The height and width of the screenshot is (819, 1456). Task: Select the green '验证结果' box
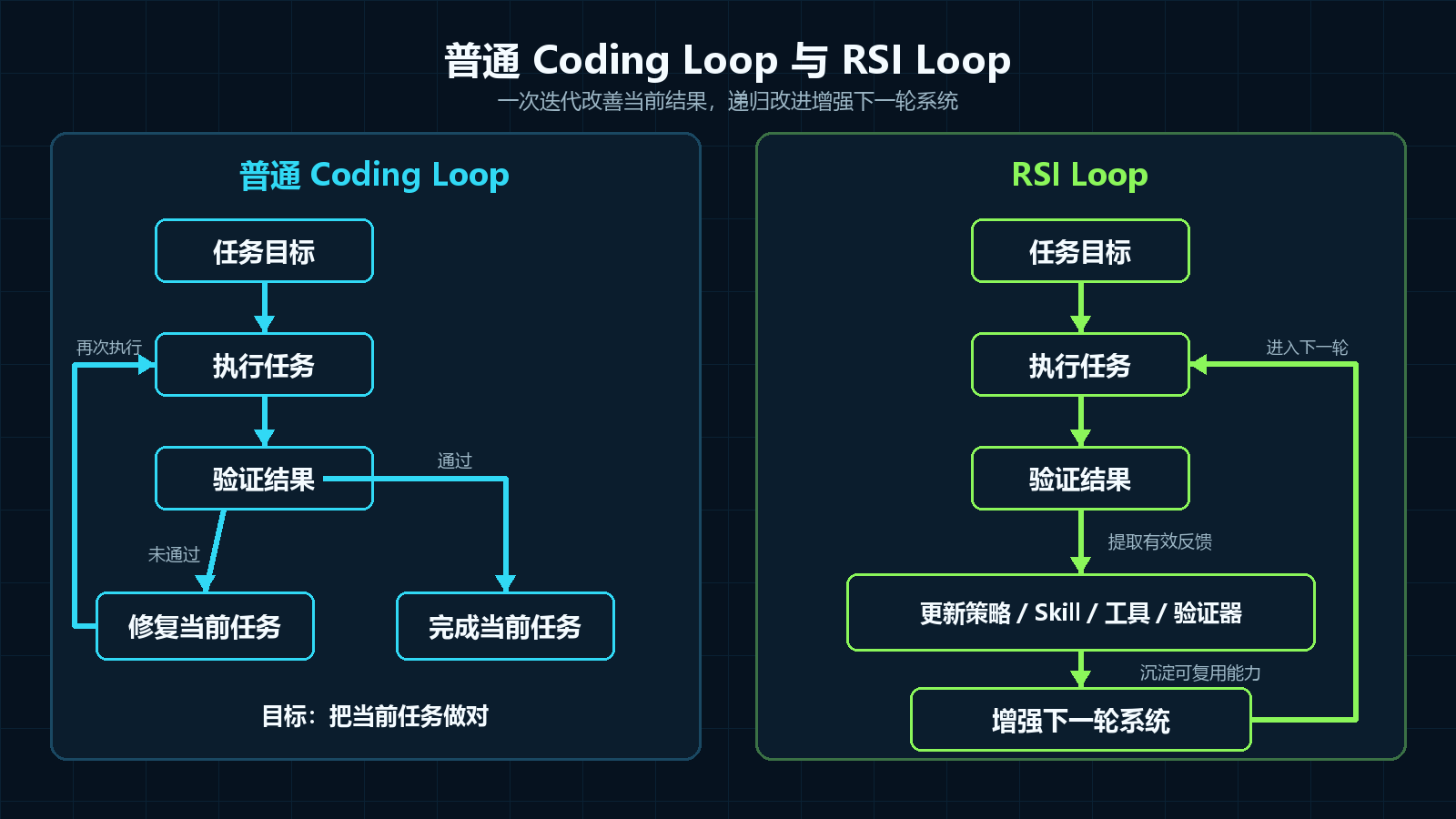coord(1080,479)
